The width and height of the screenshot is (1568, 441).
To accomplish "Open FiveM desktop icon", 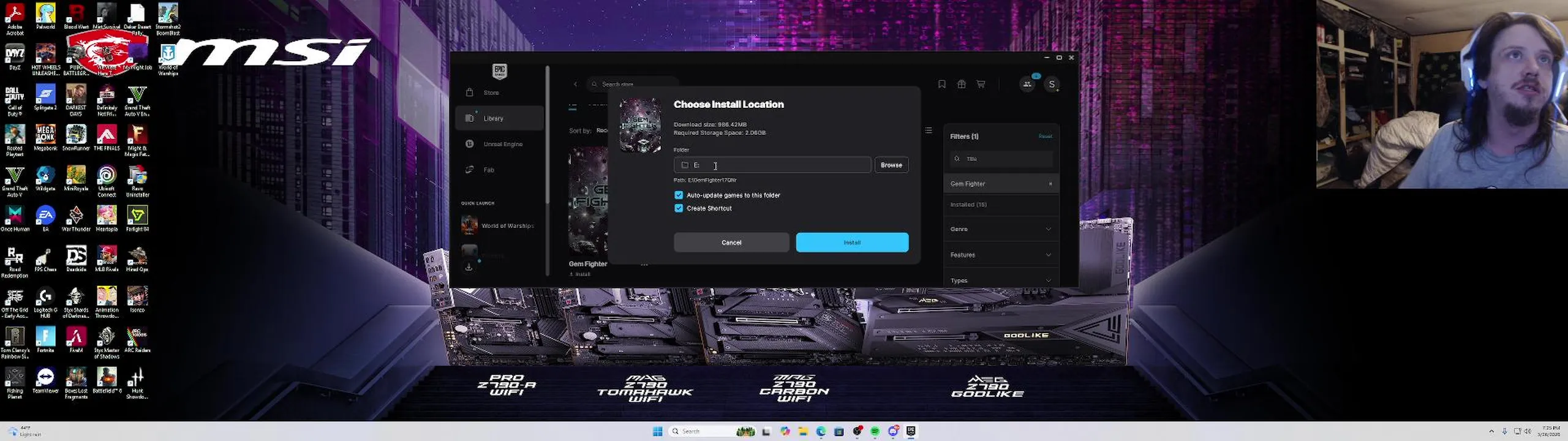I will coord(76,339).
